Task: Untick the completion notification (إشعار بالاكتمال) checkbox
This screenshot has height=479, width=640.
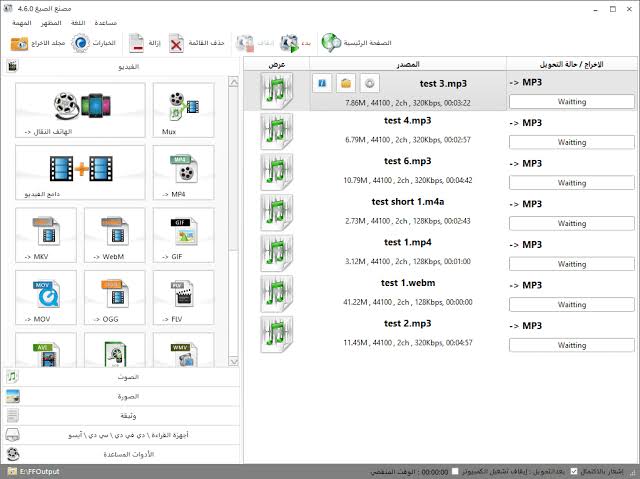Action: pyautogui.click(x=574, y=471)
